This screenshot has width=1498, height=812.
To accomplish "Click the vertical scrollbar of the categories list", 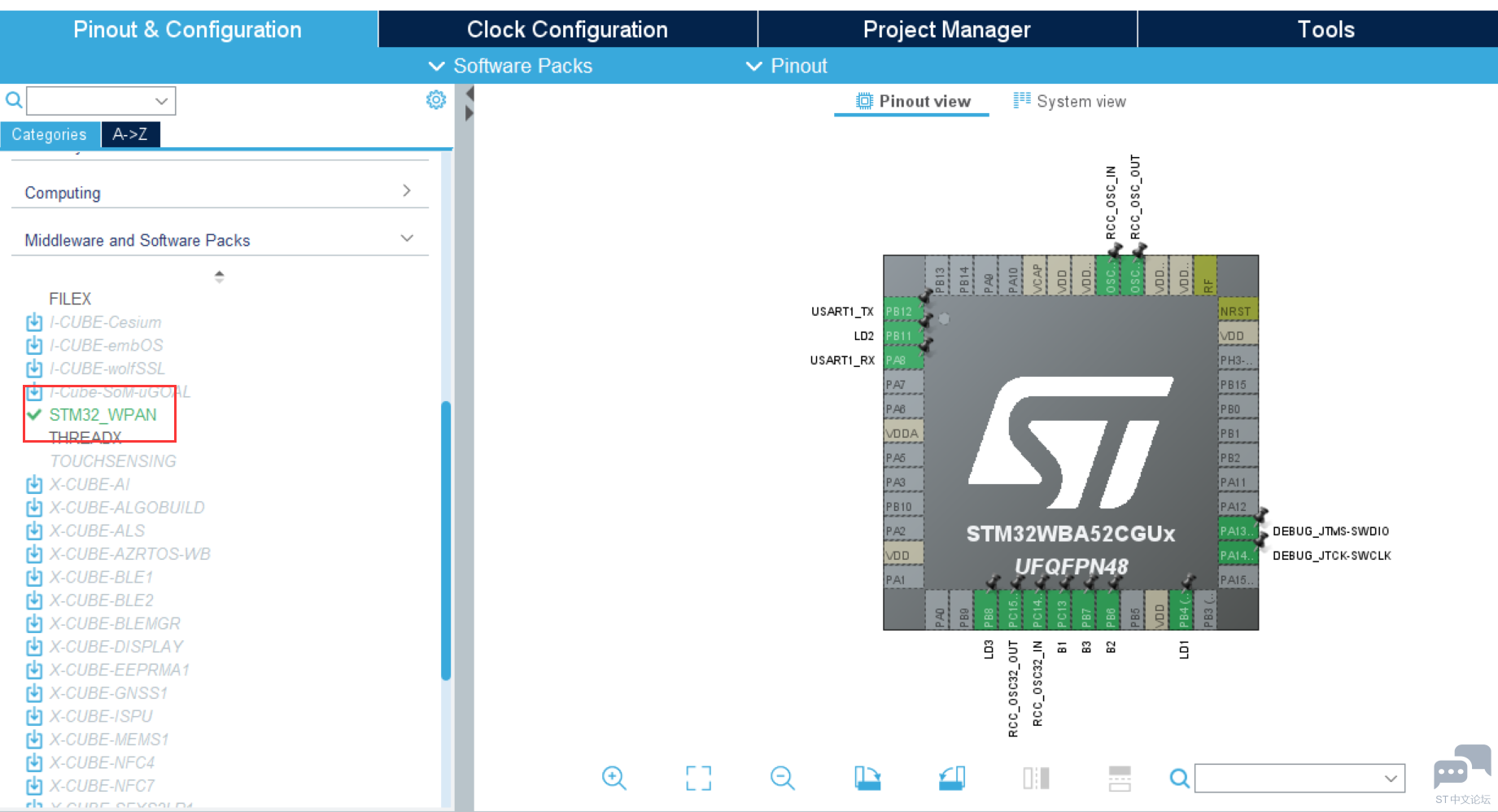I will (446, 539).
